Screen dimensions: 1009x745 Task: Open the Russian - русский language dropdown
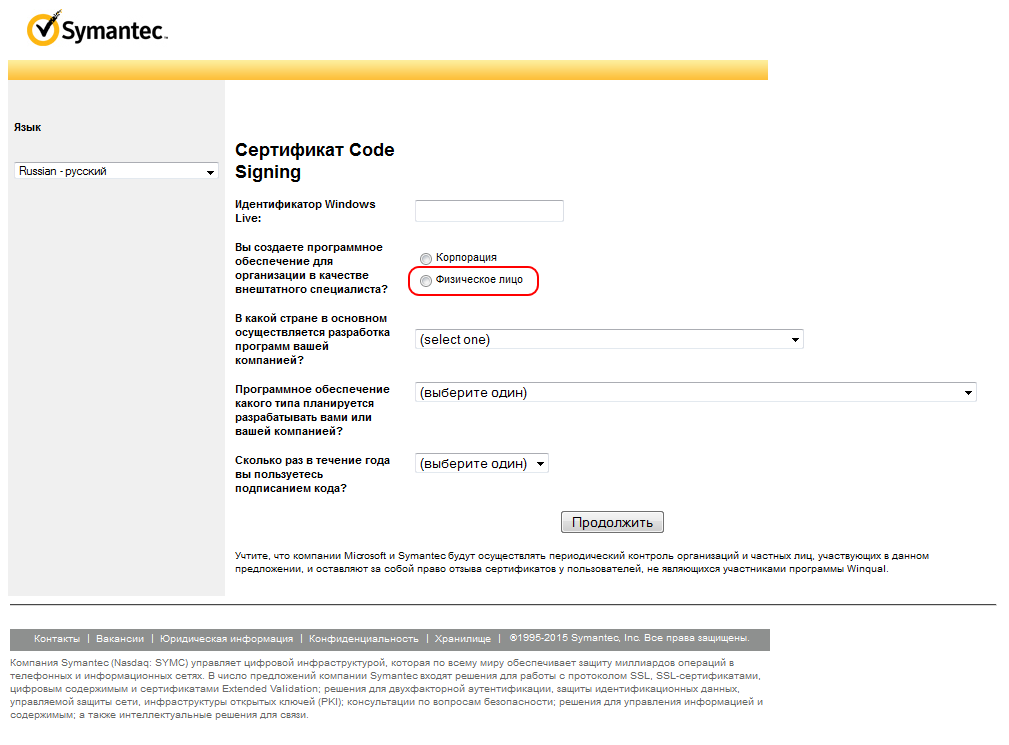point(116,172)
